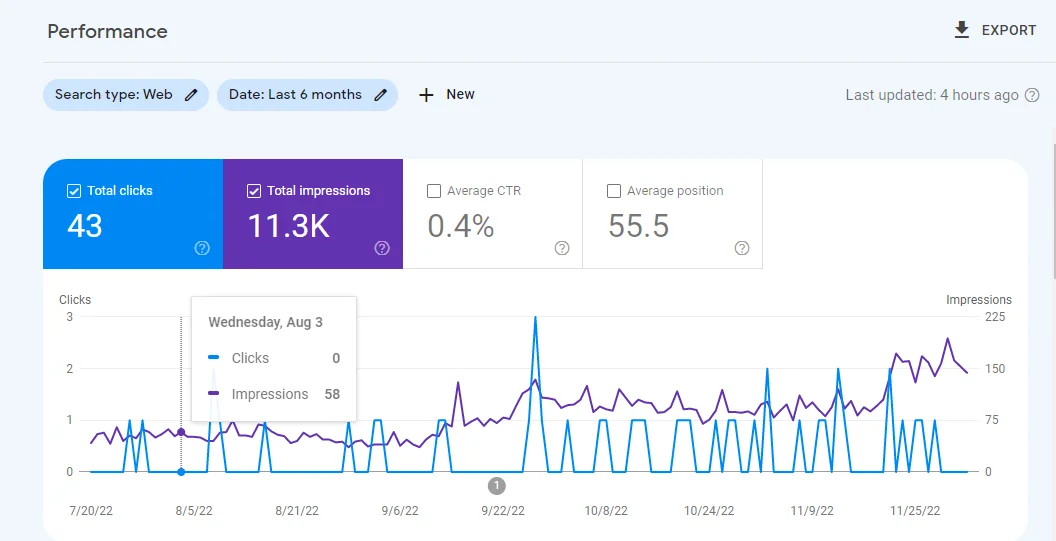Open the Date: Last 6 months chip
This screenshot has width=1056, height=541.
click(307, 95)
